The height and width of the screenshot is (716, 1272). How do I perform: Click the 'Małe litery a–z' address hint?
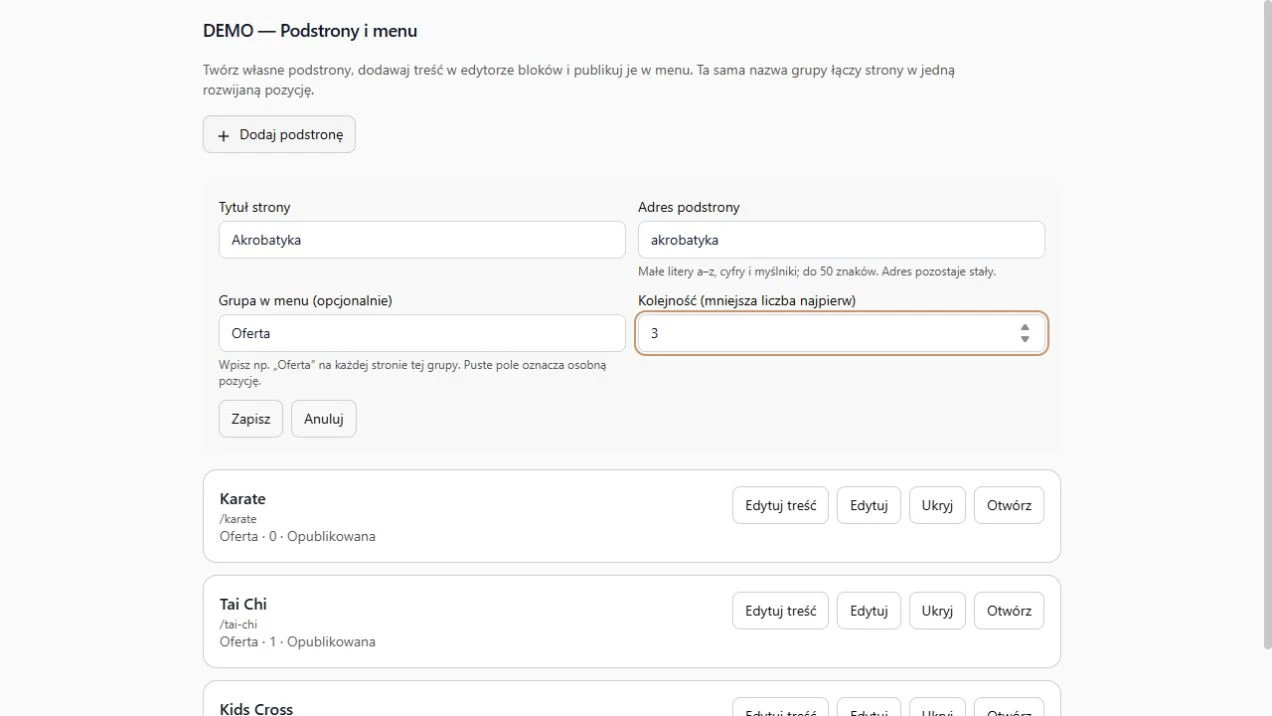[x=817, y=271]
